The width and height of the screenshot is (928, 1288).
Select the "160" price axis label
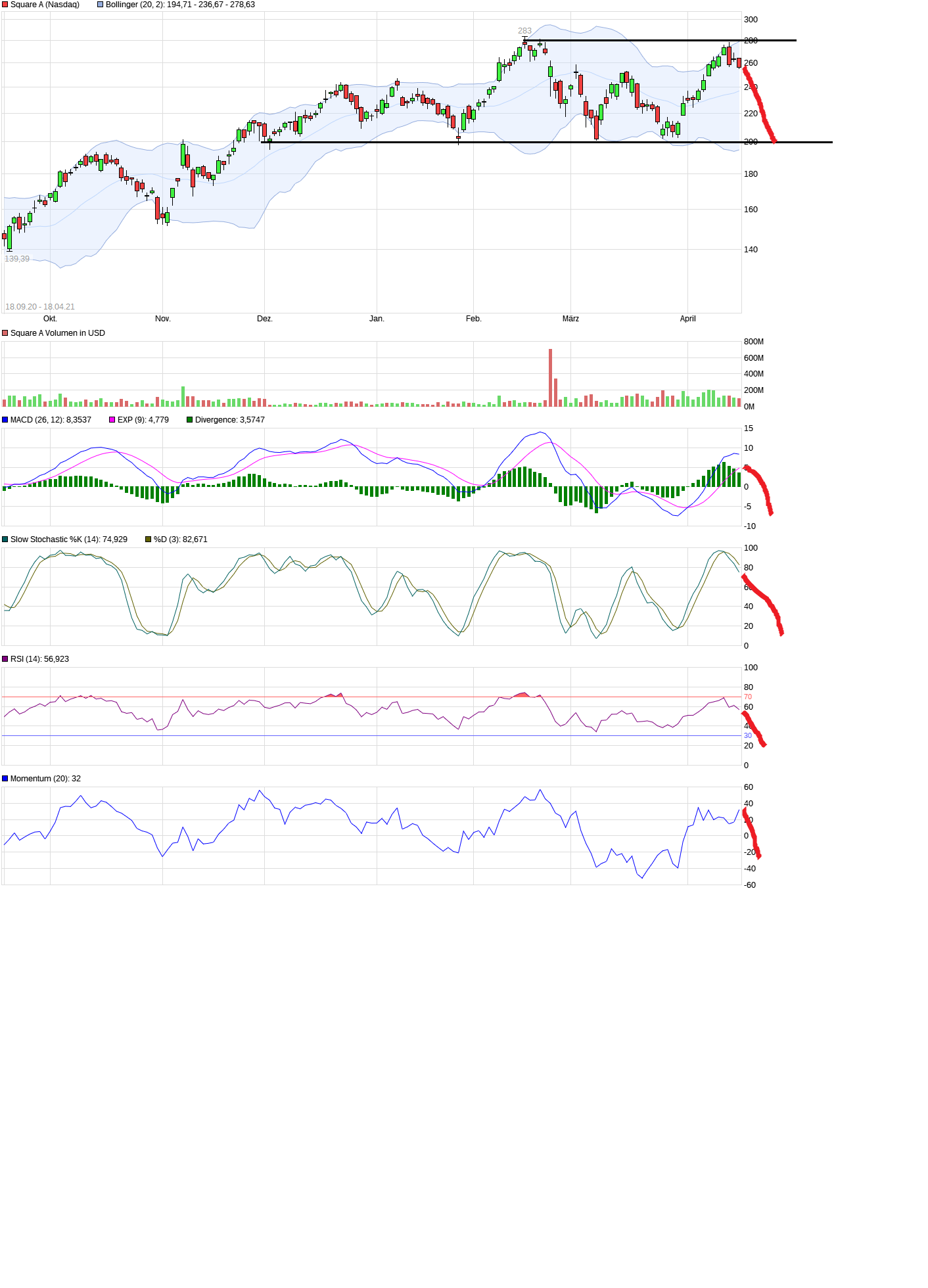pyautogui.click(x=751, y=210)
